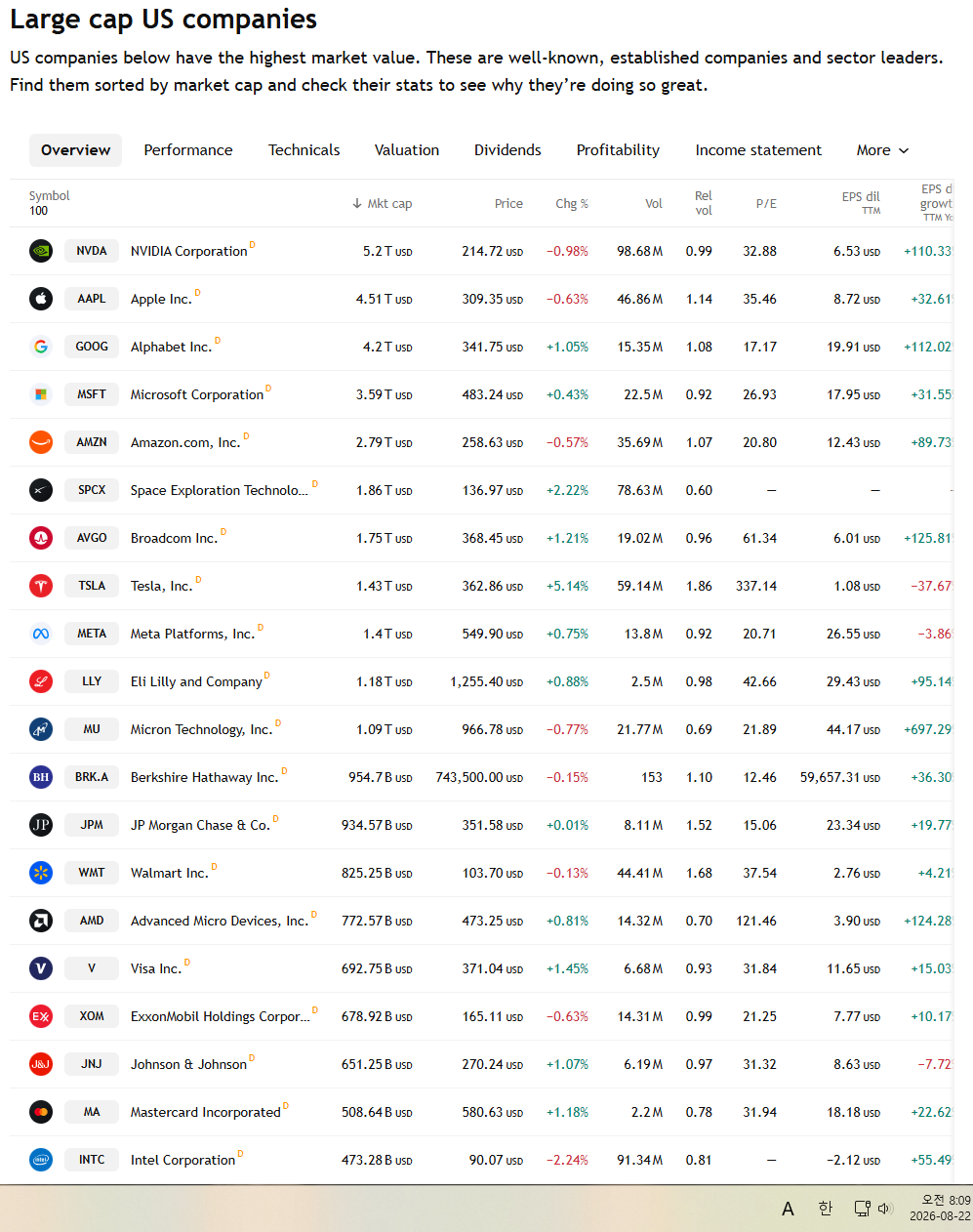Image resolution: width=973 pixels, height=1232 pixels.
Task: Click the page heading Large cap US companies
Action: [164, 20]
